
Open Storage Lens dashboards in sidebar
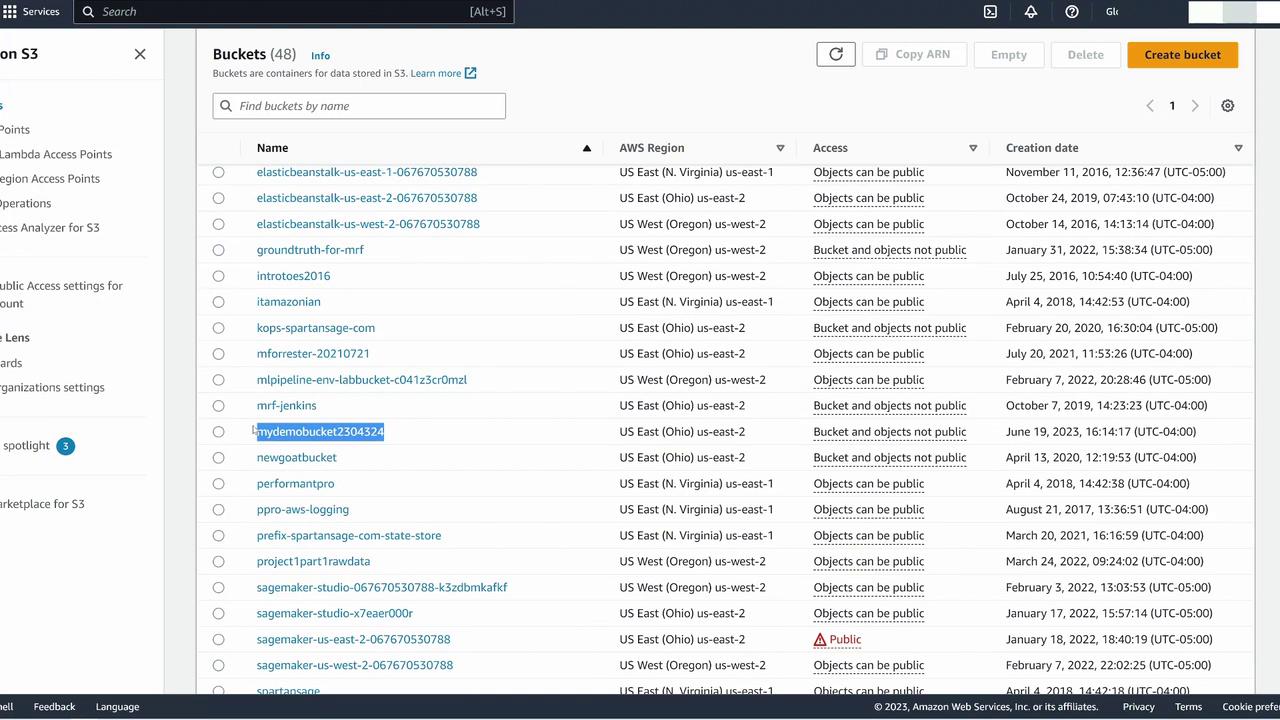tap(11, 363)
